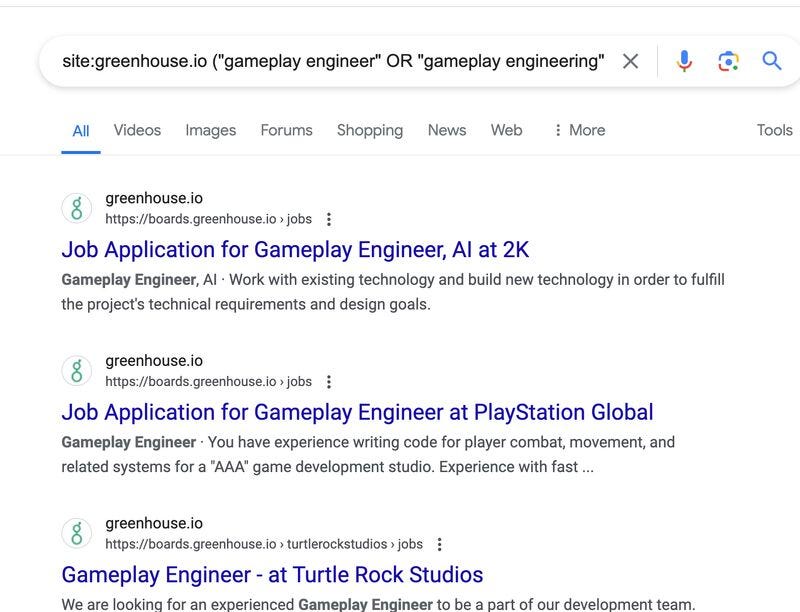Start voice search with the microphone icon
The height and width of the screenshot is (612, 800).
point(684,61)
